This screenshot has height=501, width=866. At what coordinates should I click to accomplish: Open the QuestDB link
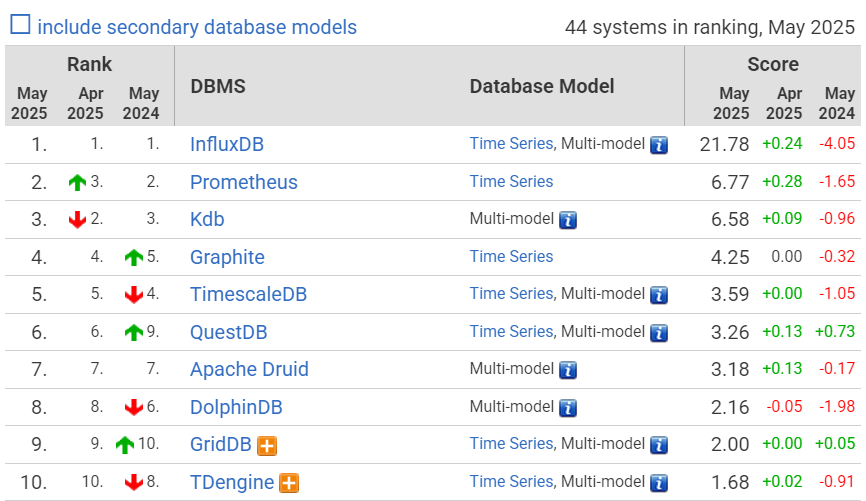(x=229, y=333)
